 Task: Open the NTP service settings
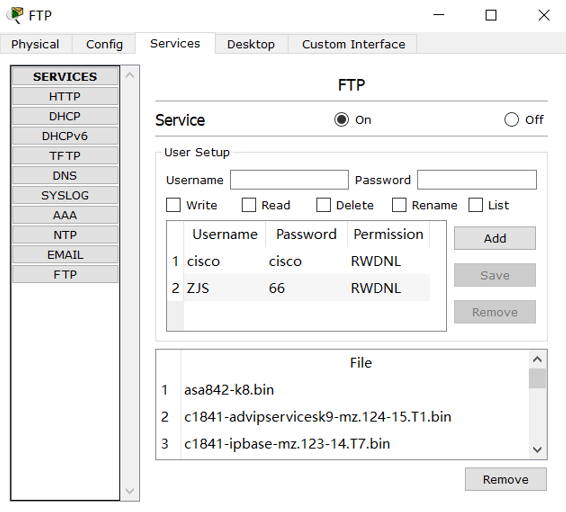[65, 235]
